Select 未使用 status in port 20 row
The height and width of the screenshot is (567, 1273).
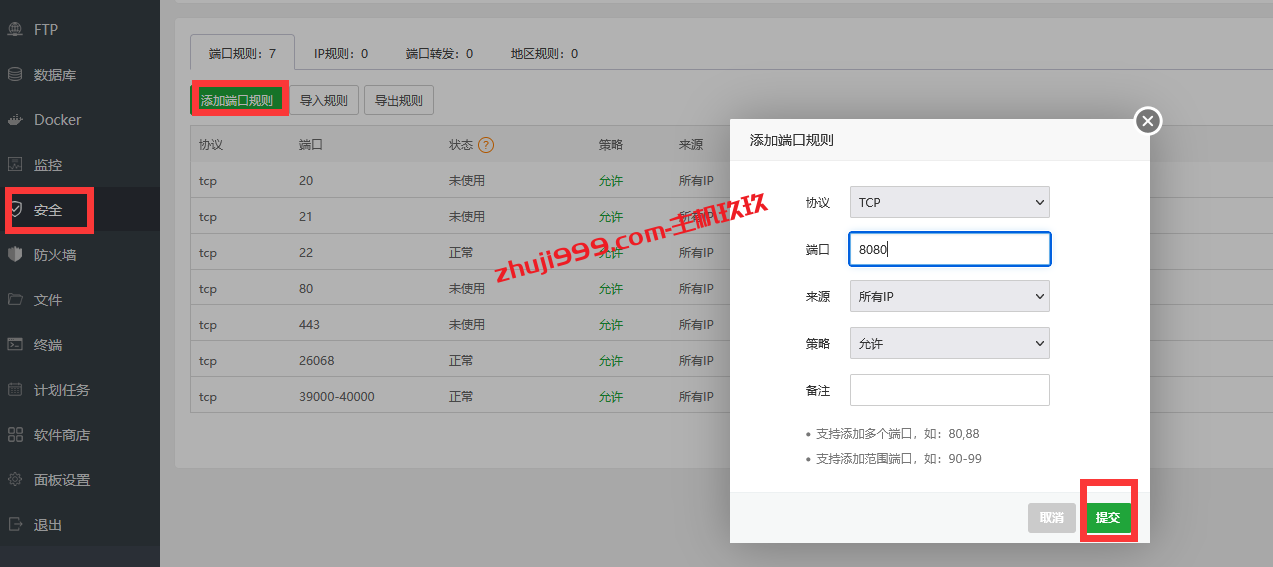[467, 180]
